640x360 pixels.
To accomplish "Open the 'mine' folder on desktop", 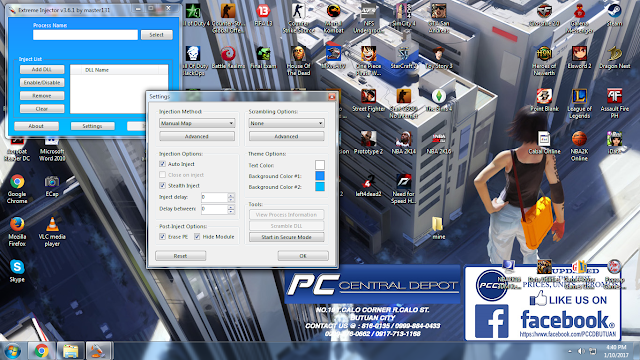I will (x=438, y=228).
